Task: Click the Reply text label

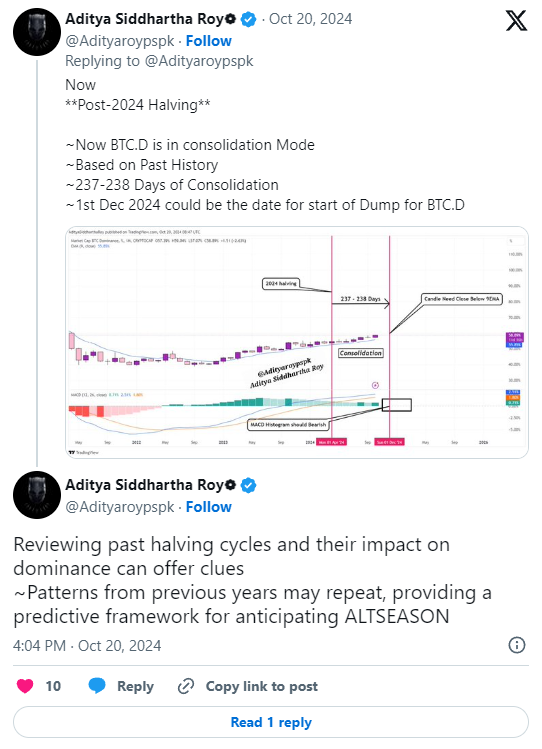Action: click(x=136, y=686)
